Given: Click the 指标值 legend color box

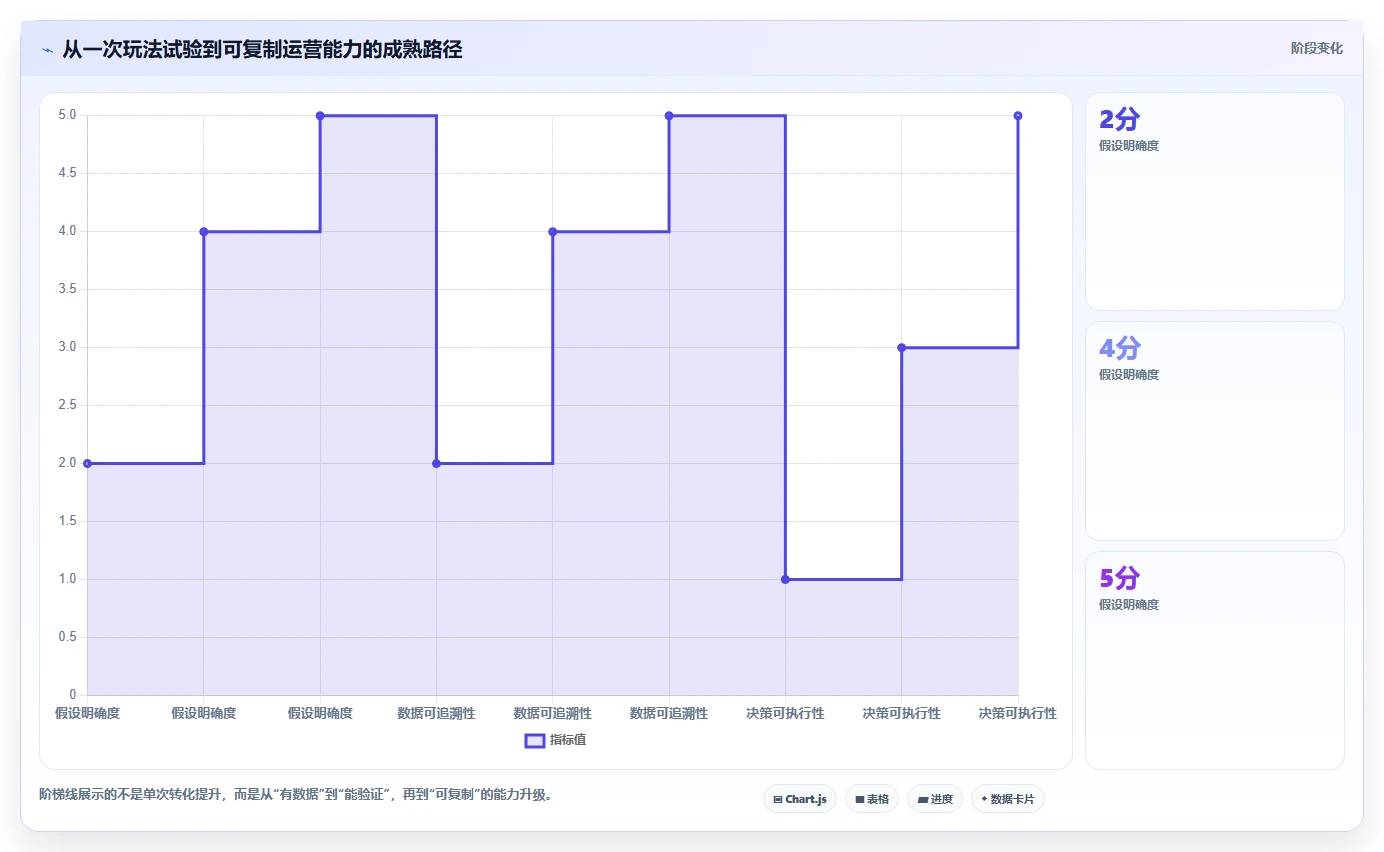Looking at the screenshot, I should (x=535, y=741).
